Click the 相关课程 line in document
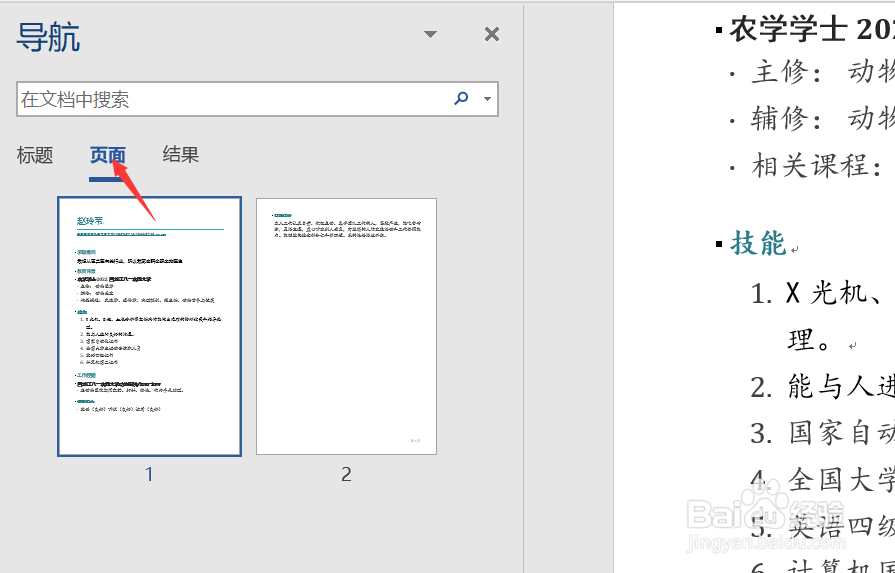The image size is (895, 573). pyautogui.click(x=817, y=166)
